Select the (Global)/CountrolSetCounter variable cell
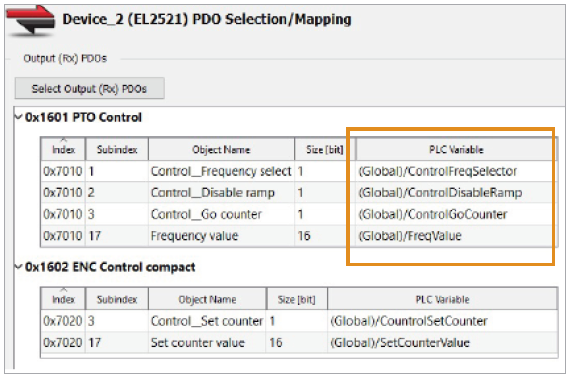The width and height of the screenshot is (570, 380). (x=442, y=321)
